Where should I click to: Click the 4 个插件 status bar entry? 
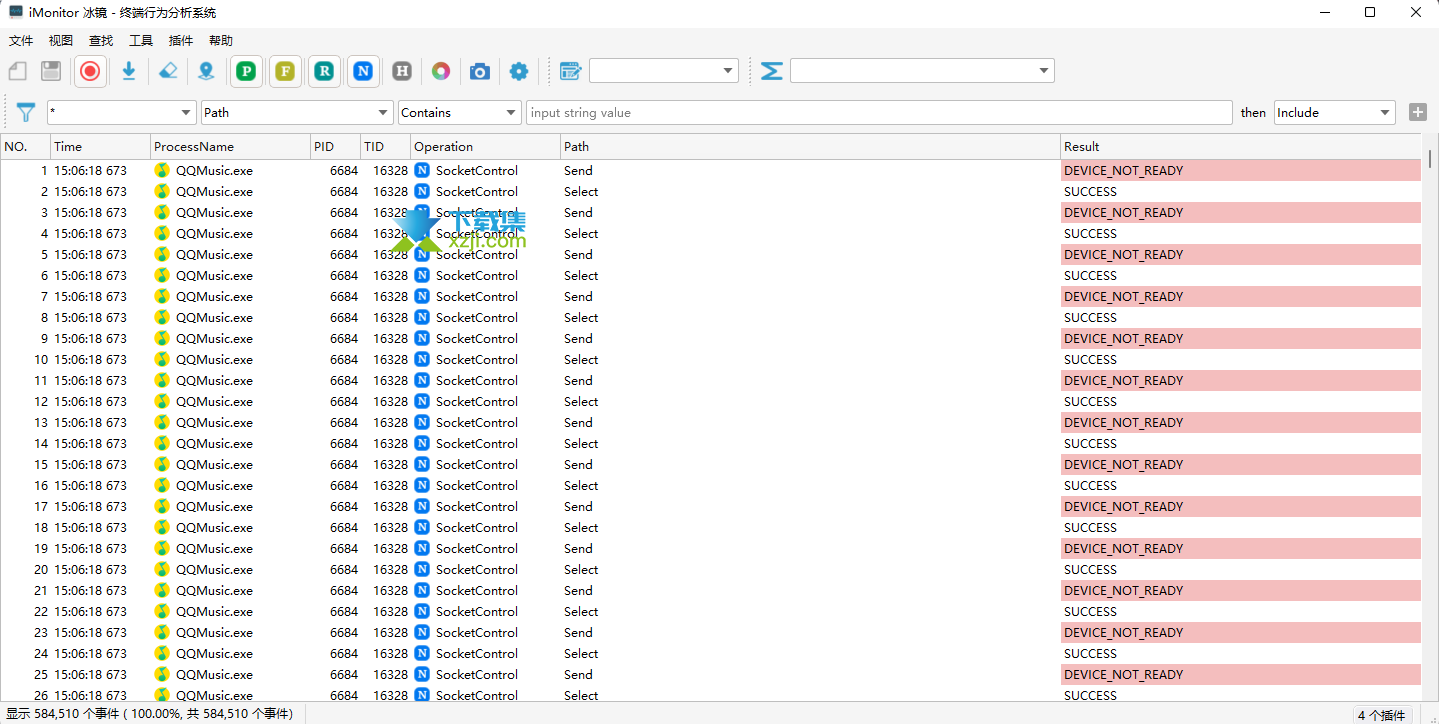coord(1382,715)
